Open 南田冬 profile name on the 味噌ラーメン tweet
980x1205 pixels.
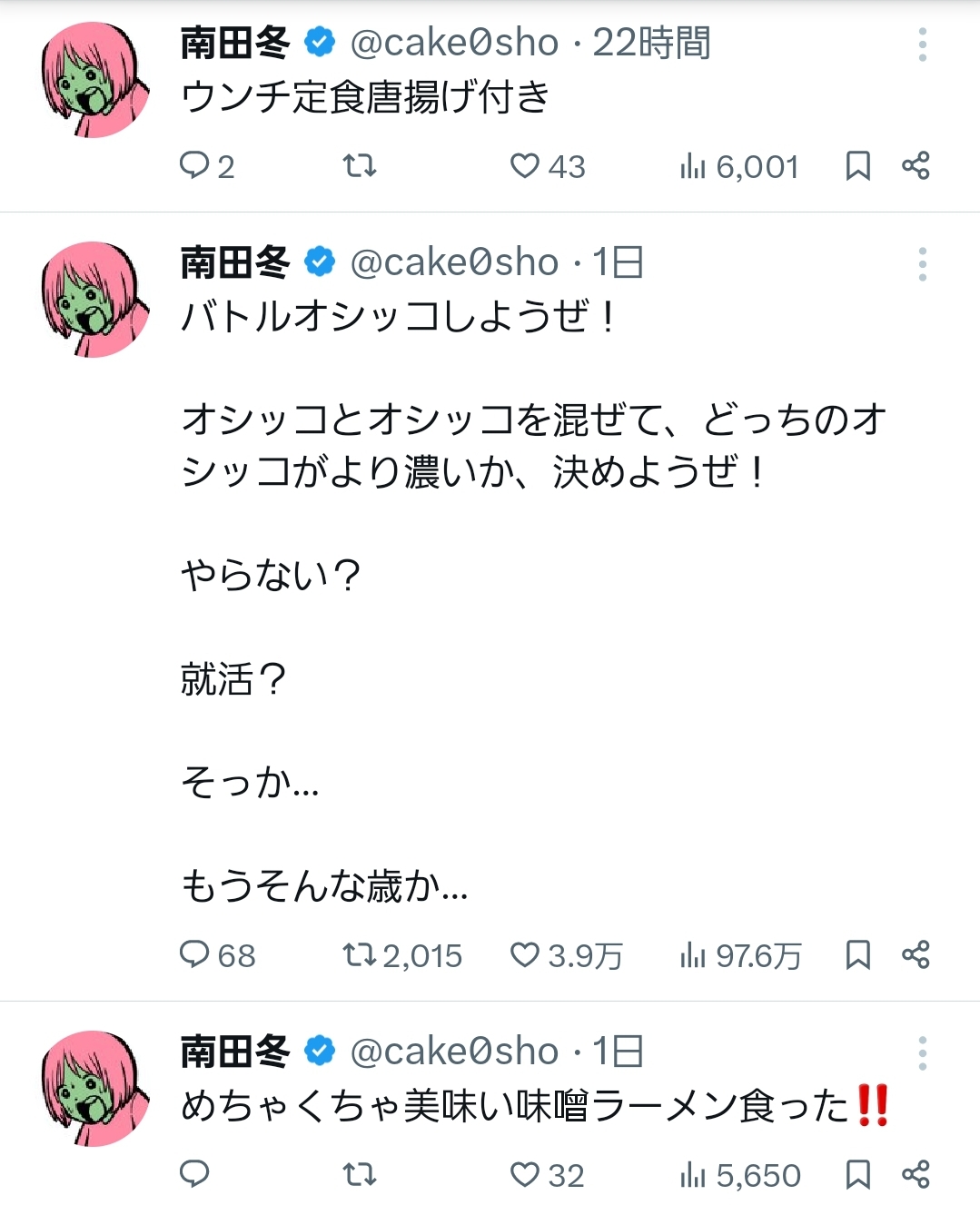(234, 1052)
